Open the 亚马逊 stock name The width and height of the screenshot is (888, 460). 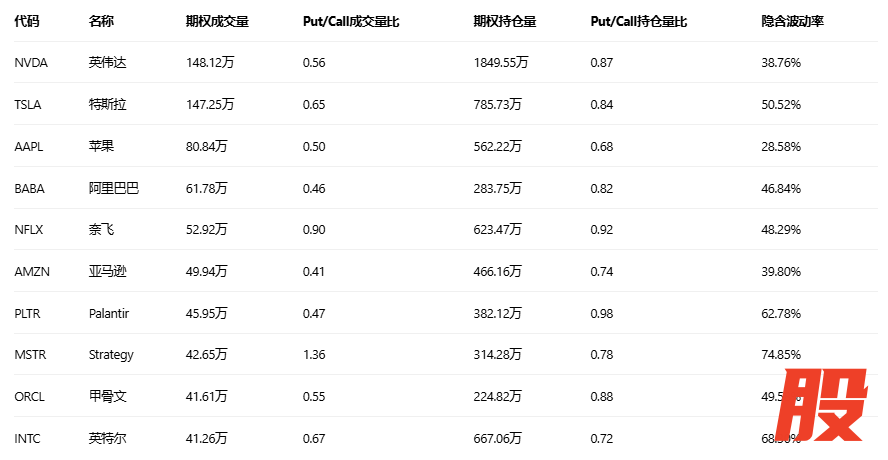(x=108, y=271)
